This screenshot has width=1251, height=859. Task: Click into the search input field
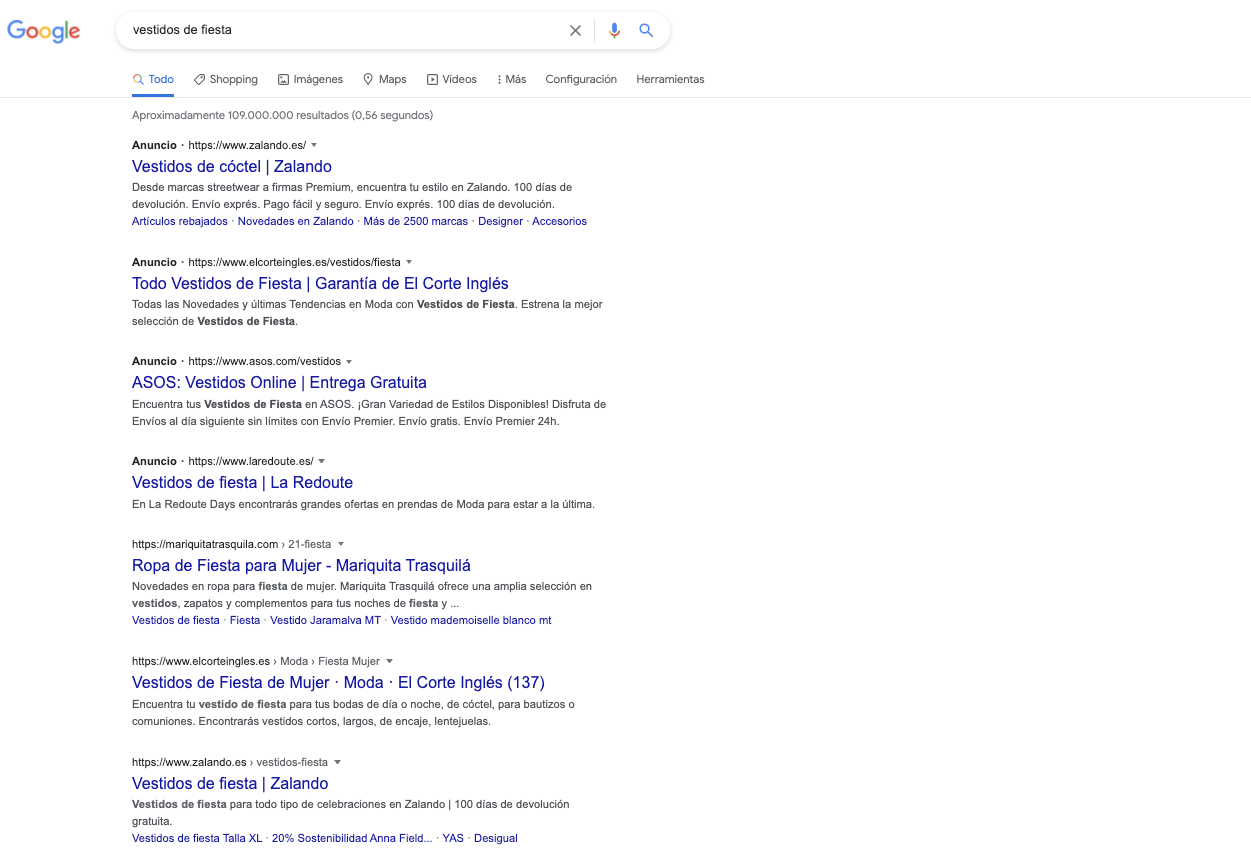pos(345,30)
